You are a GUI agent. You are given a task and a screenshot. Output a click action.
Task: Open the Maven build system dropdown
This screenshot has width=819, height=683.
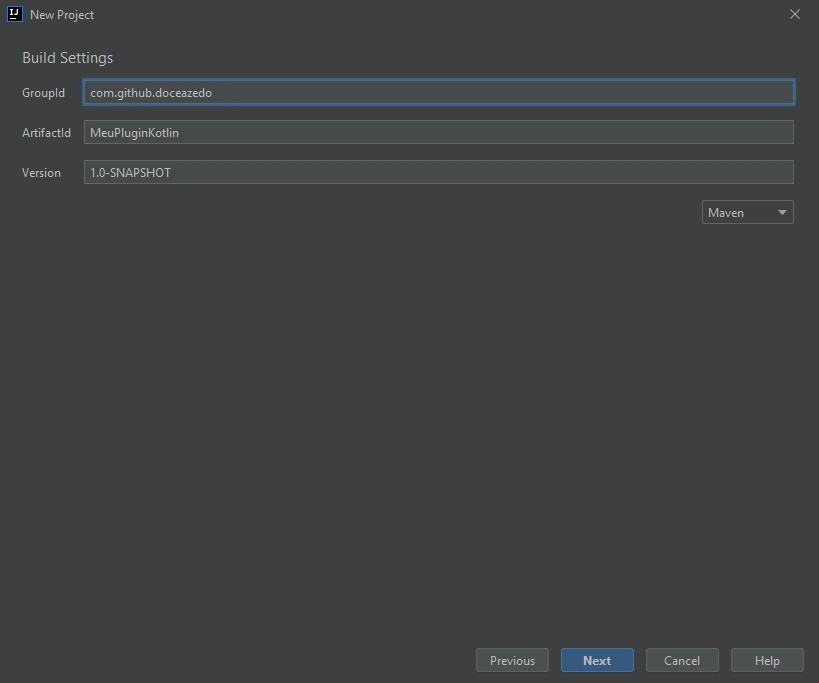(x=746, y=212)
